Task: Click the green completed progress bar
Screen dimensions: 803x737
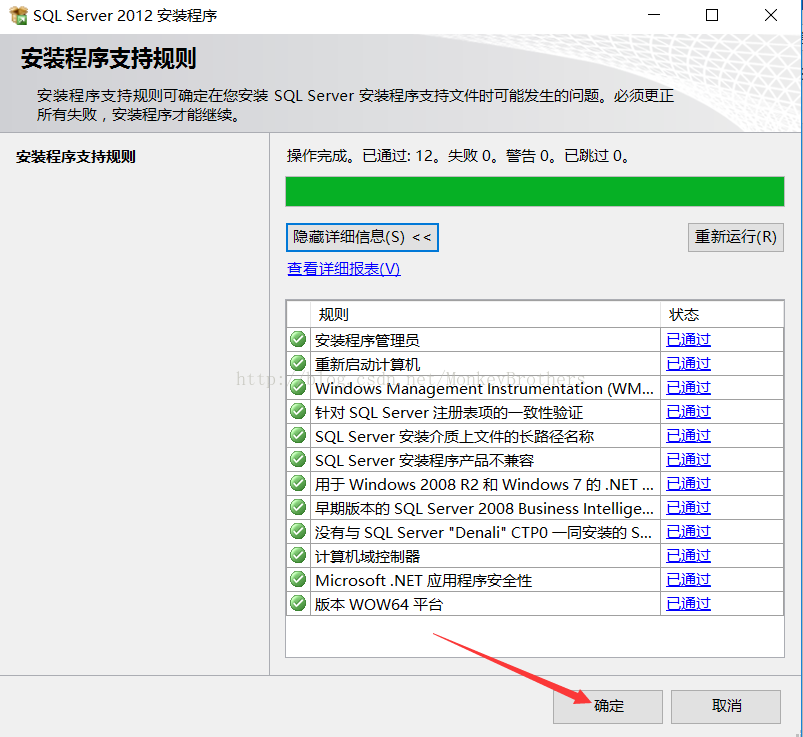Action: click(535, 192)
